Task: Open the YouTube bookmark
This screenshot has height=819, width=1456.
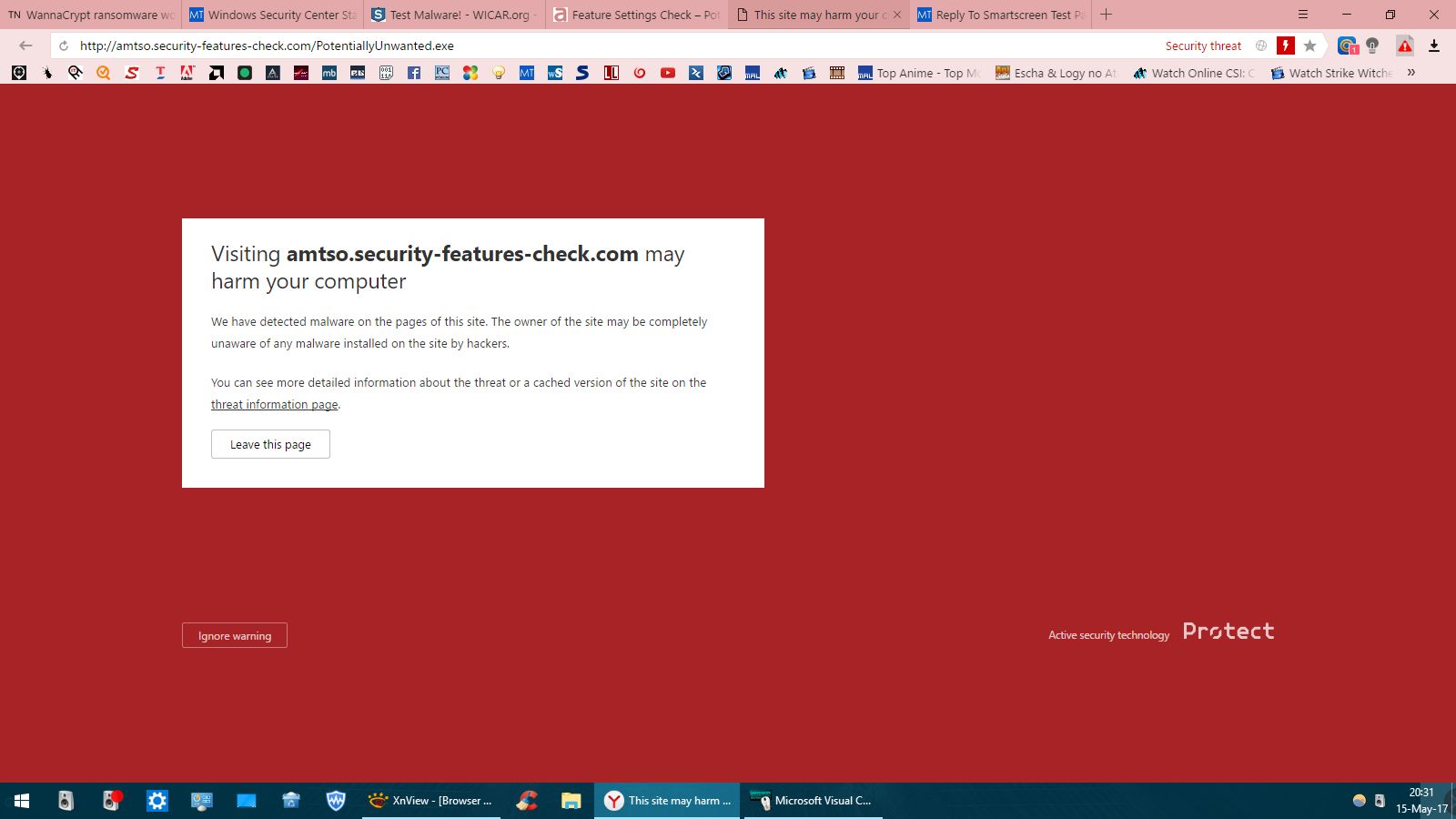Action: pos(668,73)
